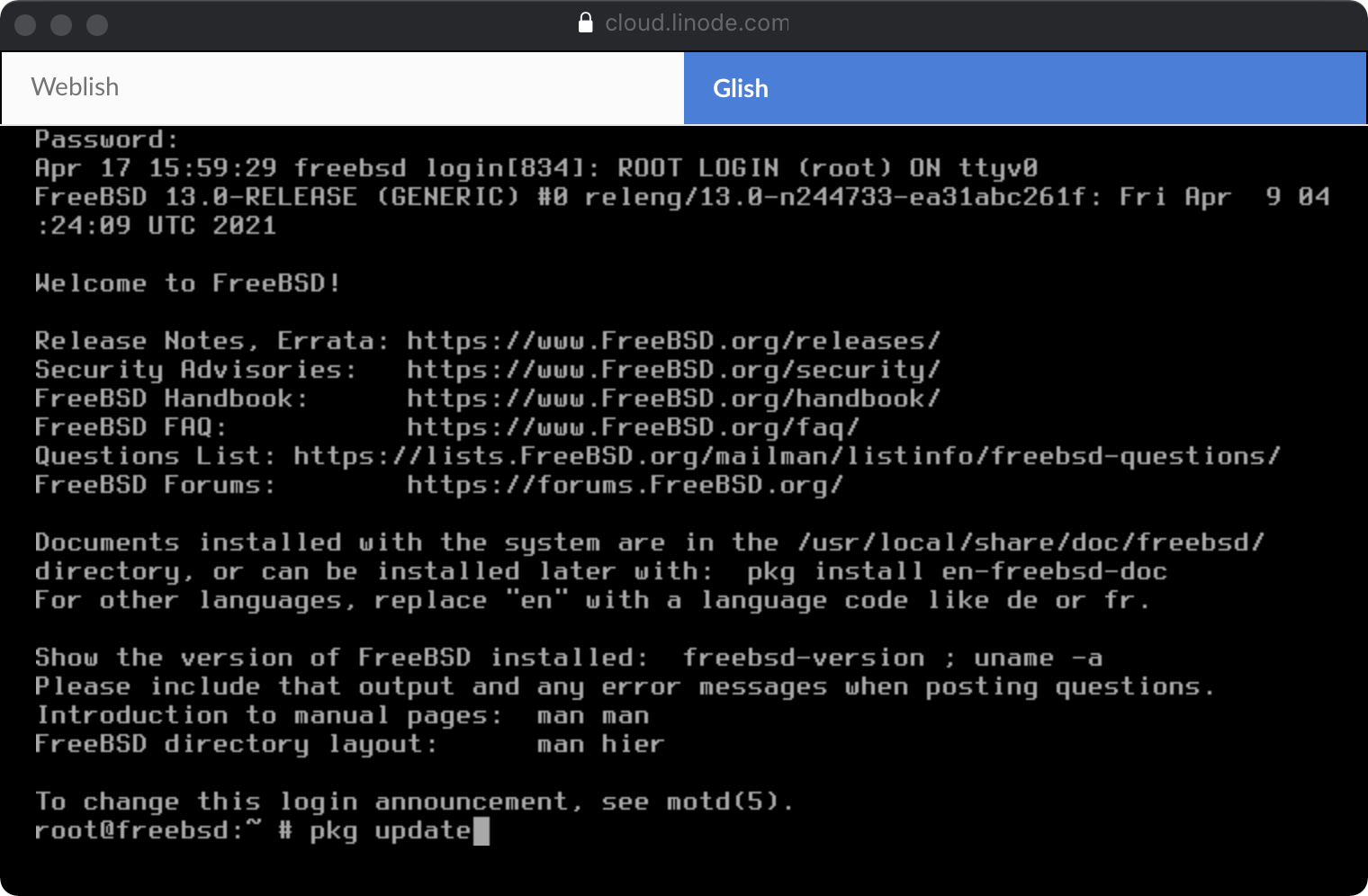
Task: Click the FreeBSD releases URL
Action: [x=673, y=342]
